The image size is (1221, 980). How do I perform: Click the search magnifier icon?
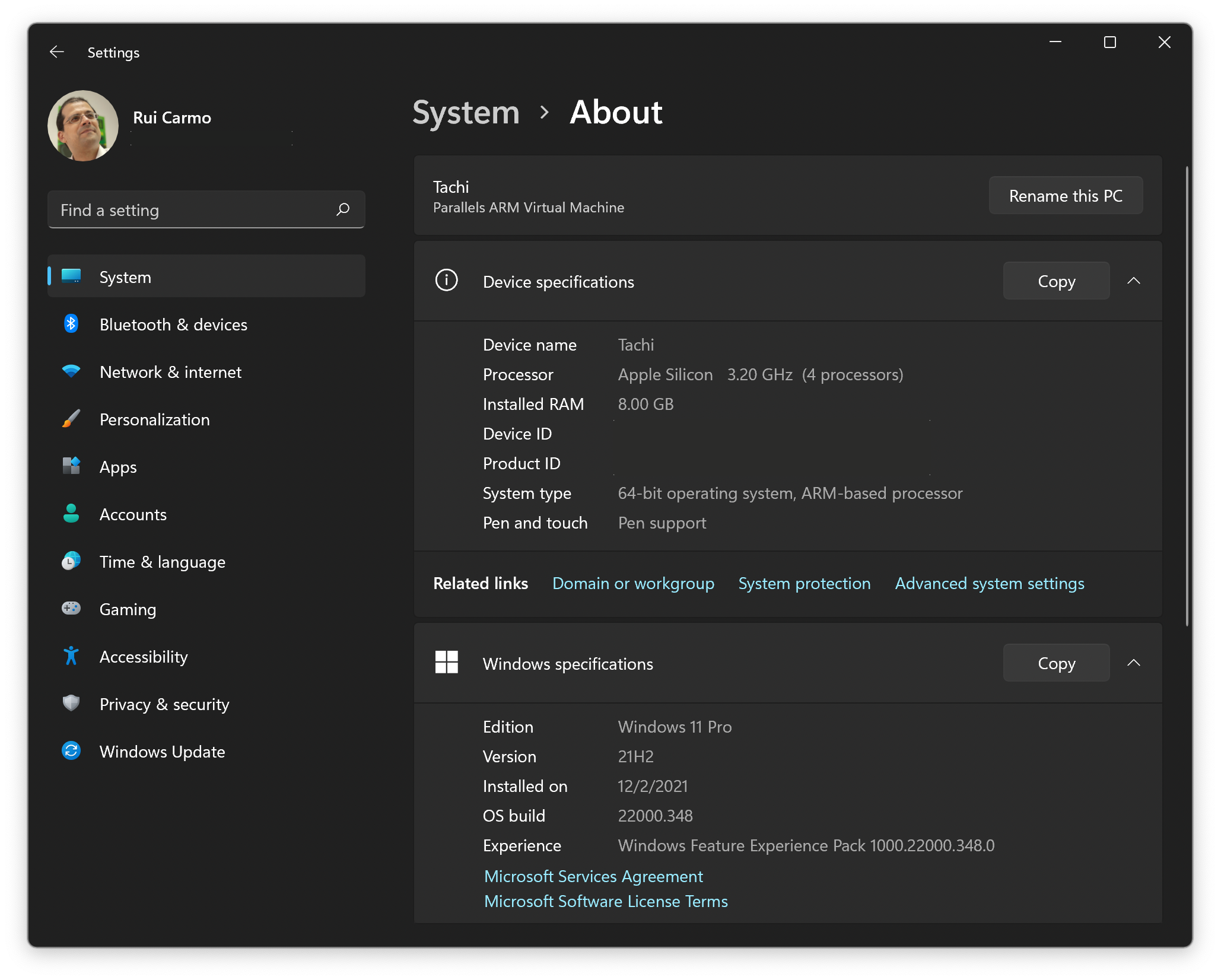coord(343,209)
